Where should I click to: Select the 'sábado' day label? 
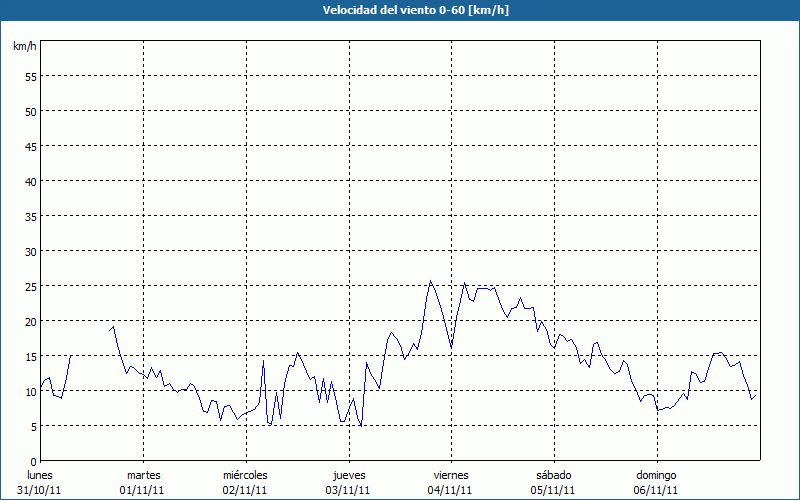[553, 475]
